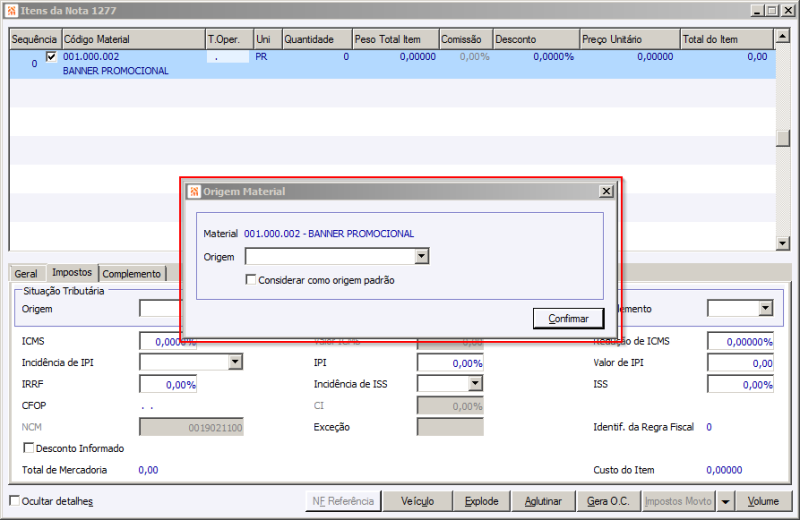
Task: Click the Uni column header
Action: point(268,39)
